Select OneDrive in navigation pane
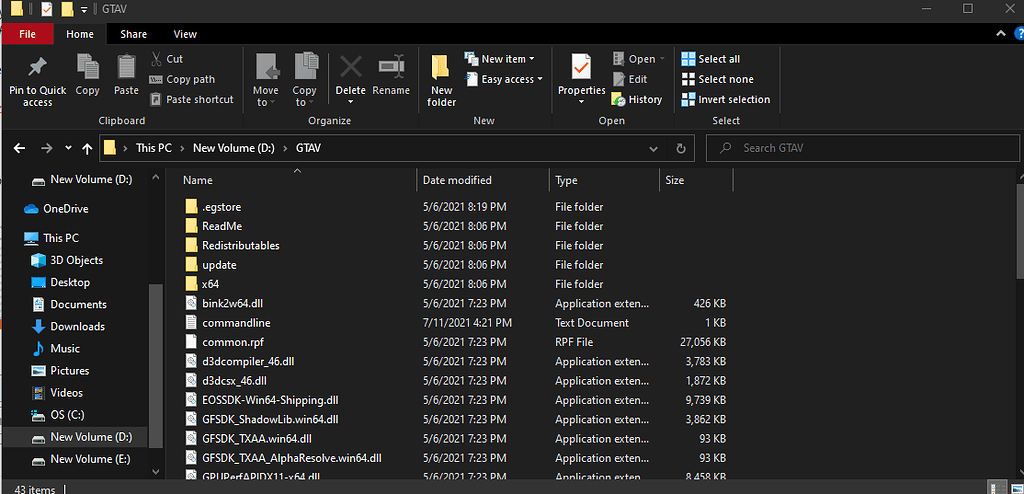Screen dimensions: 1024x494 [56, 209]
